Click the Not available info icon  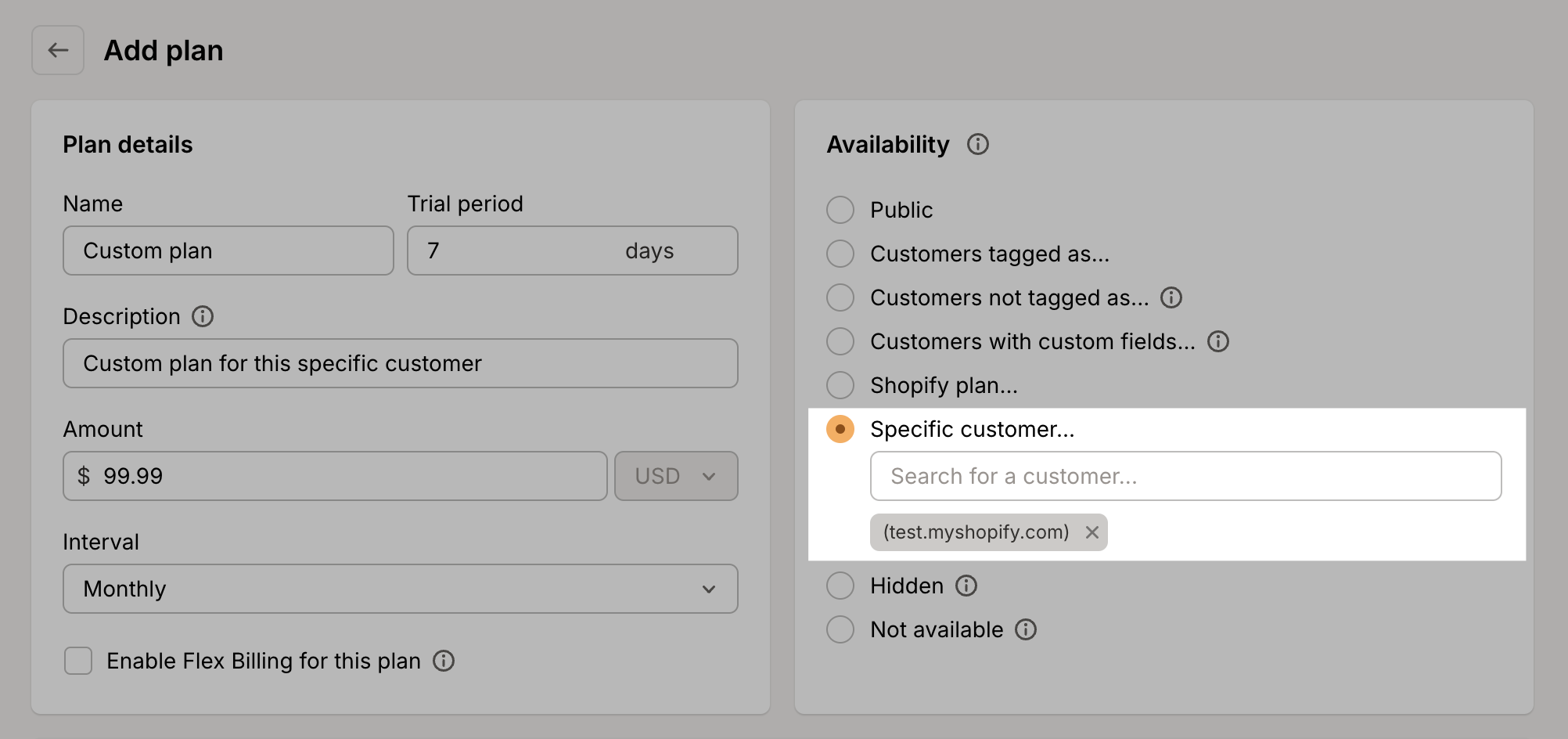1027,629
